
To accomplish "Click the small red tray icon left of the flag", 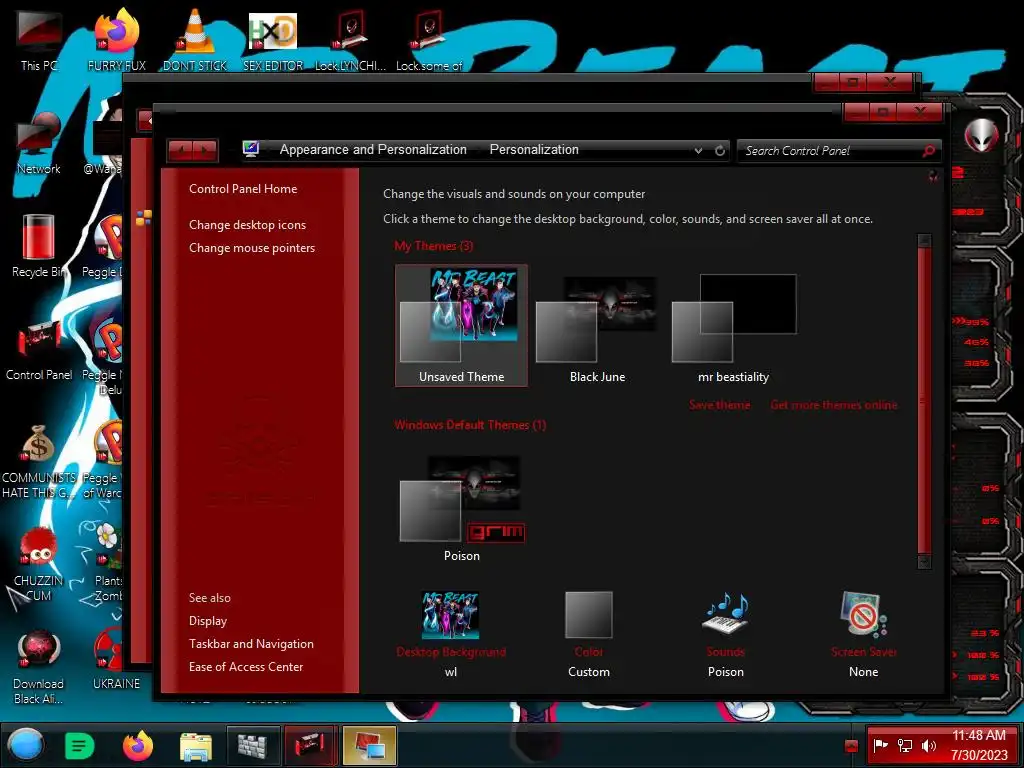I will [x=851, y=746].
